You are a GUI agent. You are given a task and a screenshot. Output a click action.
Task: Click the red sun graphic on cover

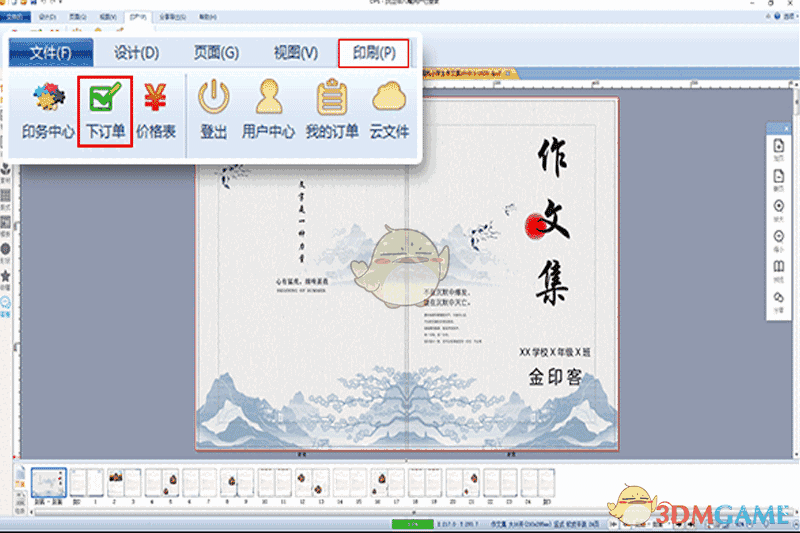(x=535, y=226)
